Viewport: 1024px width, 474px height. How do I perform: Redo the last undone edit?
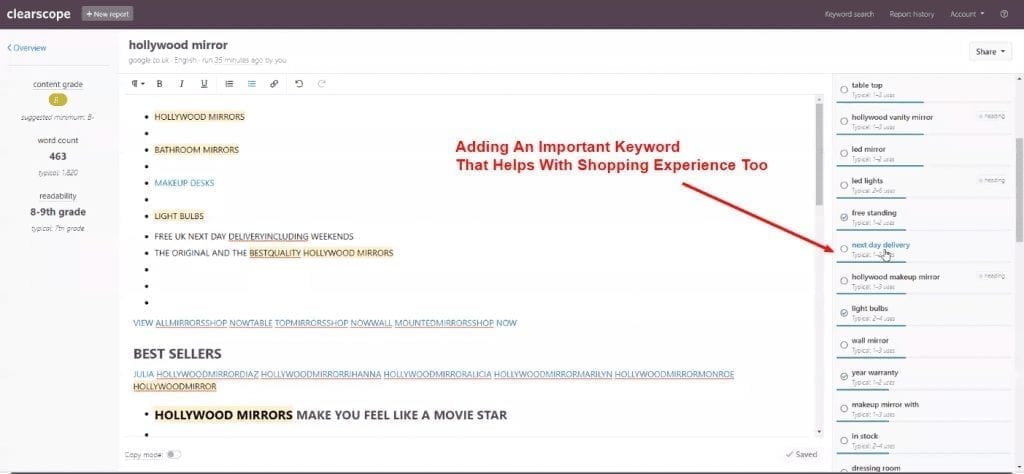[x=321, y=84]
